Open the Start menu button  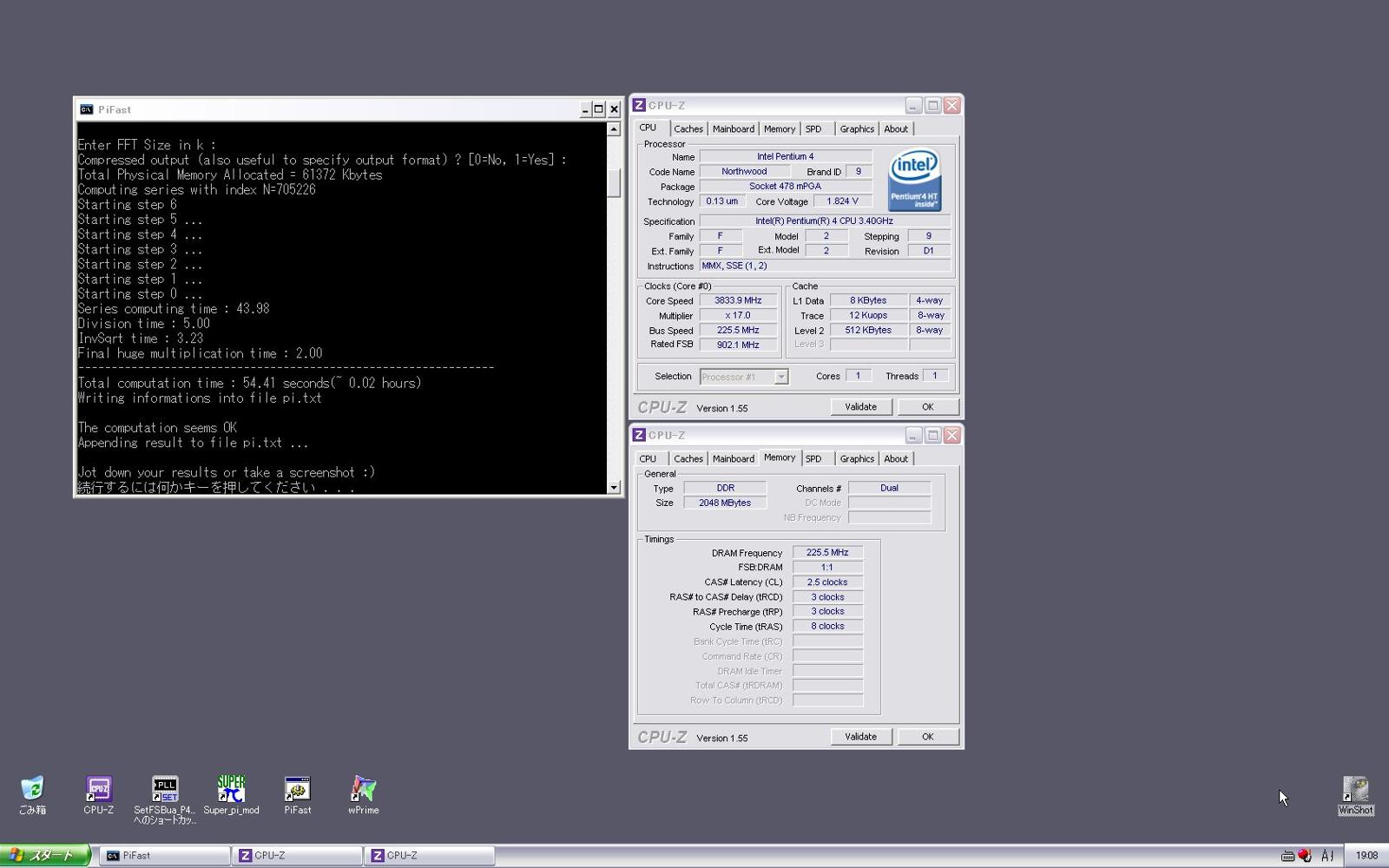coord(45,855)
